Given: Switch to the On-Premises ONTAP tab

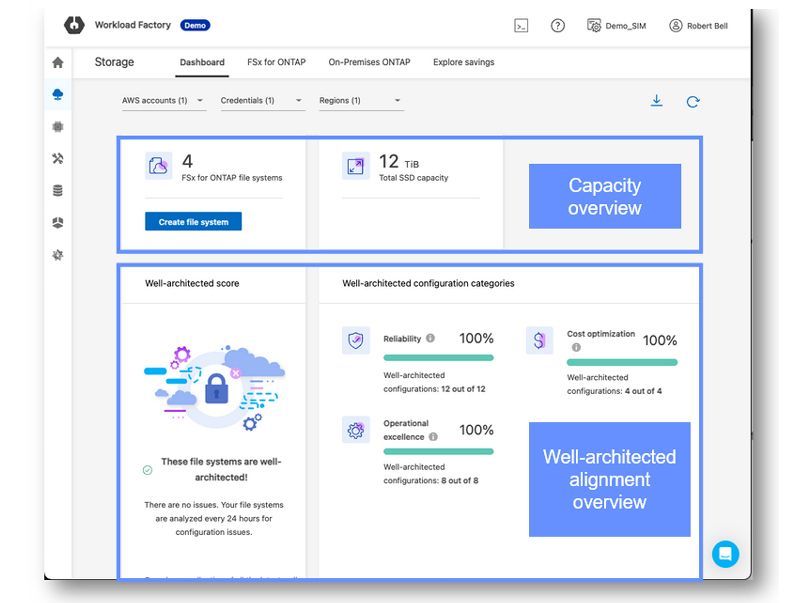Looking at the screenshot, I should (x=369, y=62).
